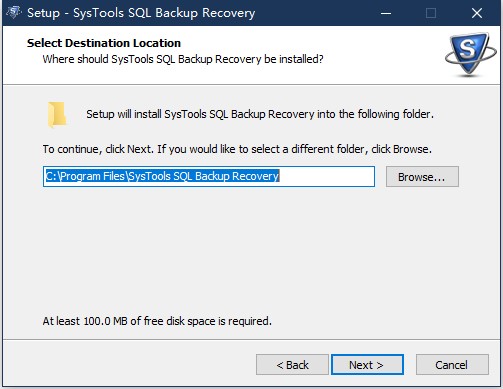
Task: Click the 'Setup - SysTools SQL Backup Recovery' title
Action: [141, 13]
